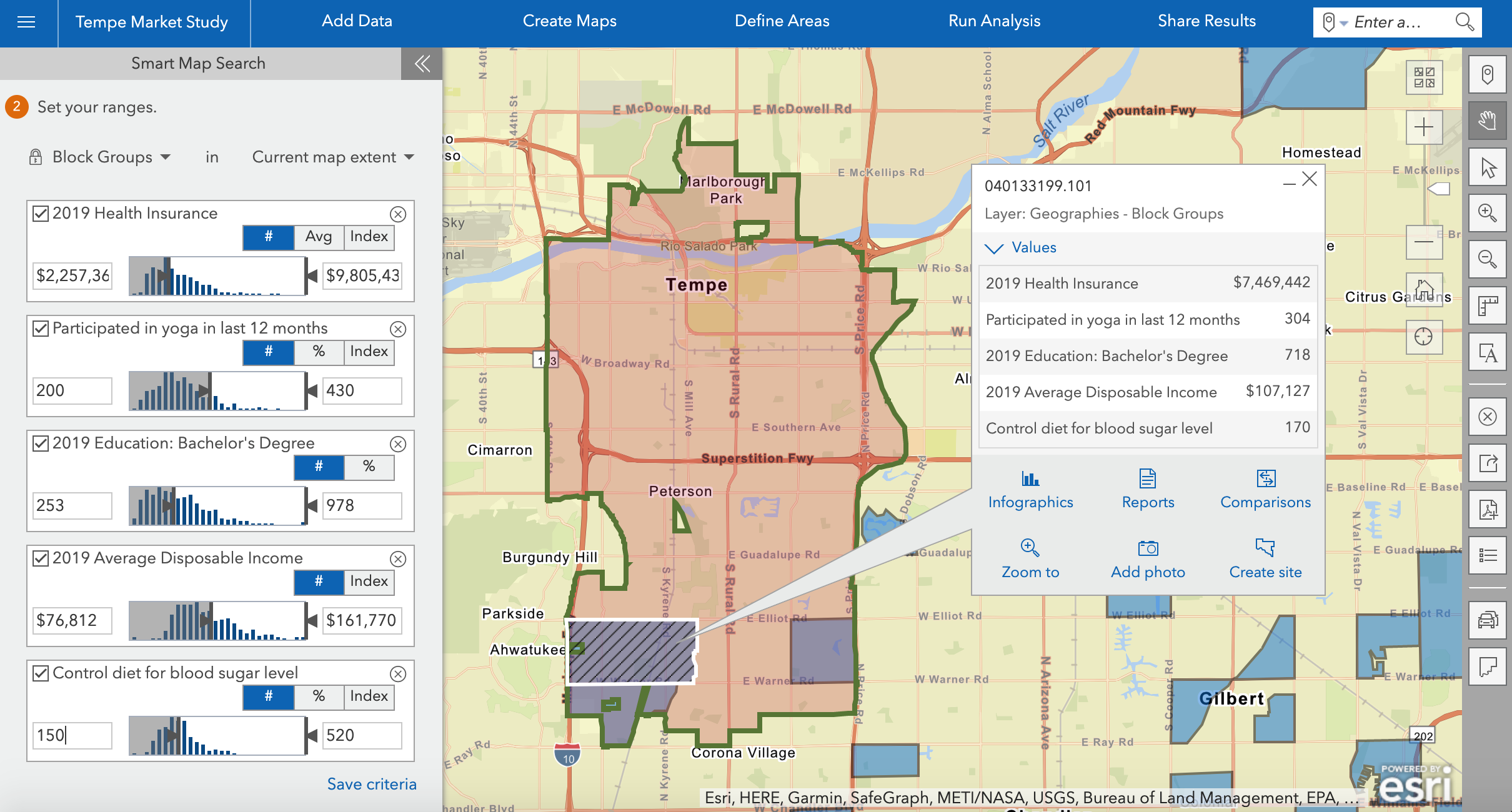1512x812 pixels.
Task: Click the Add photo camera icon
Action: 1148,548
